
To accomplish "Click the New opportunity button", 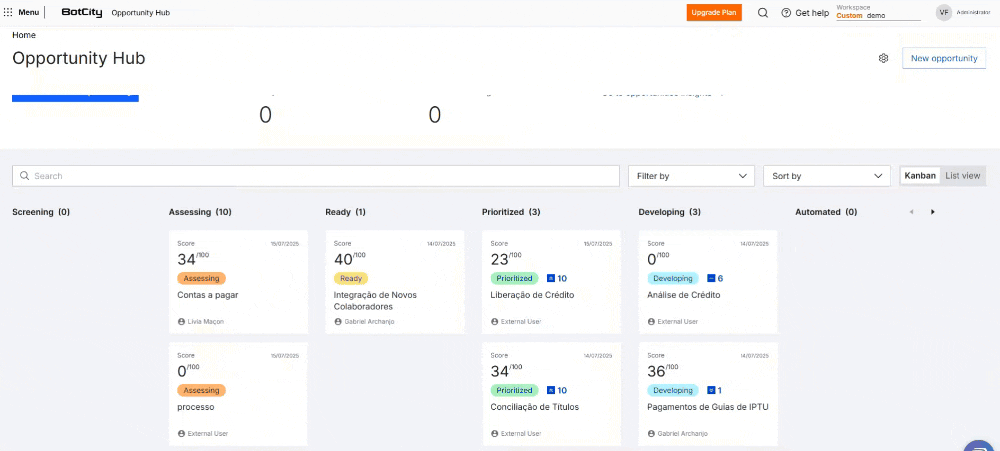I will (944, 58).
